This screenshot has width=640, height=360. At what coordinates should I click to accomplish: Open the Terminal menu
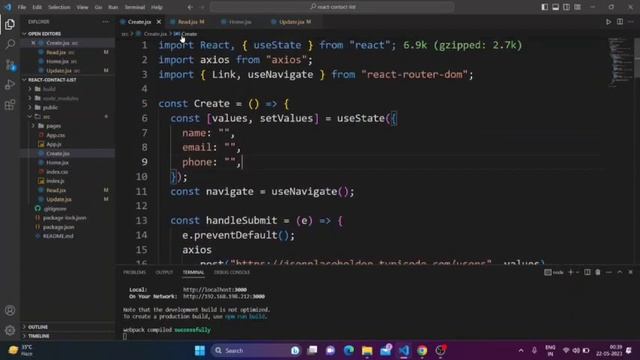coord(135,7)
